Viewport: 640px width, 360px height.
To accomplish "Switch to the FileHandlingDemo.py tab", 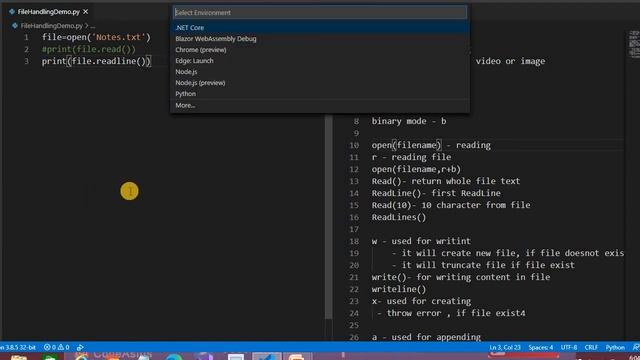I will pyautogui.click(x=49, y=12).
